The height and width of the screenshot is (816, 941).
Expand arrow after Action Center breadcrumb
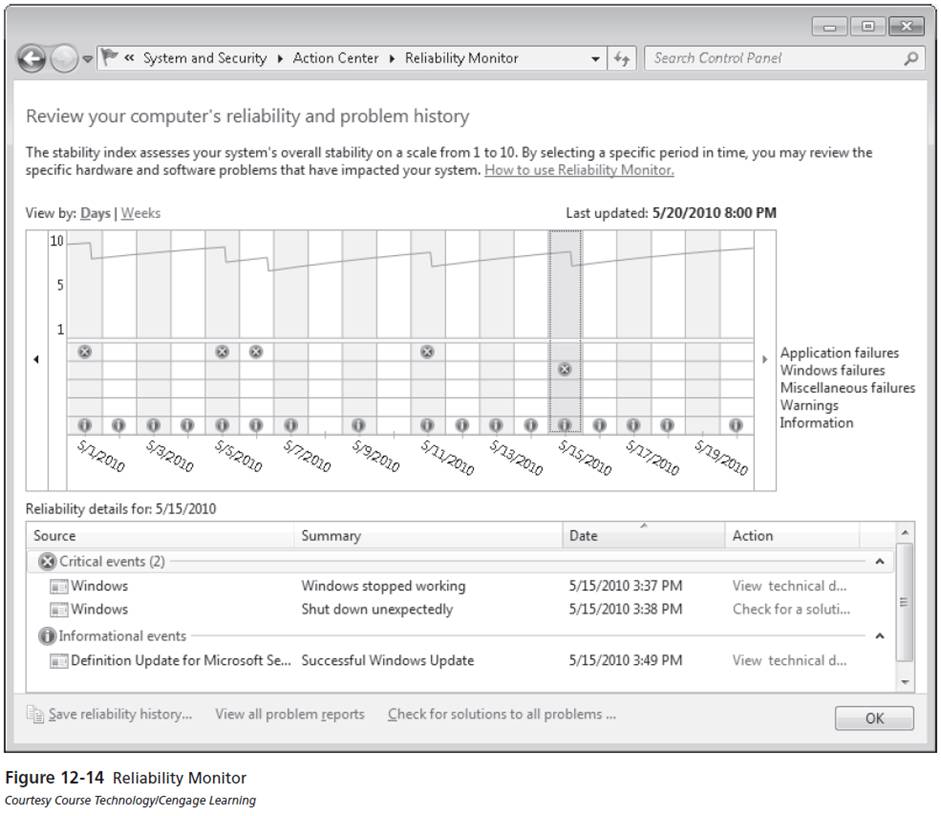coord(392,59)
